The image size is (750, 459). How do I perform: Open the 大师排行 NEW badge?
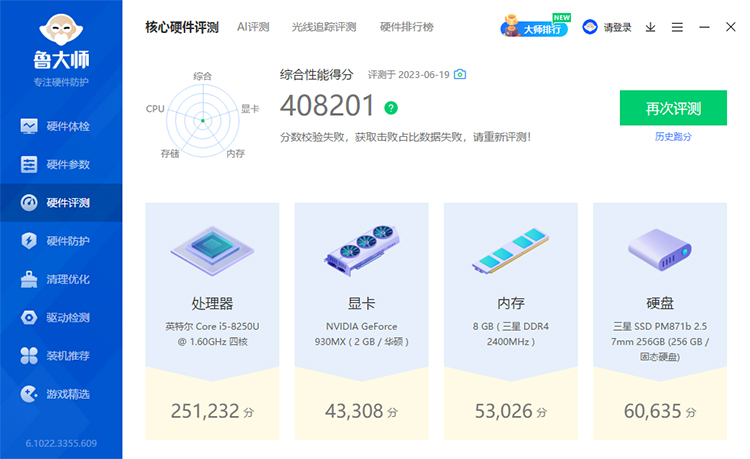coord(536,26)
